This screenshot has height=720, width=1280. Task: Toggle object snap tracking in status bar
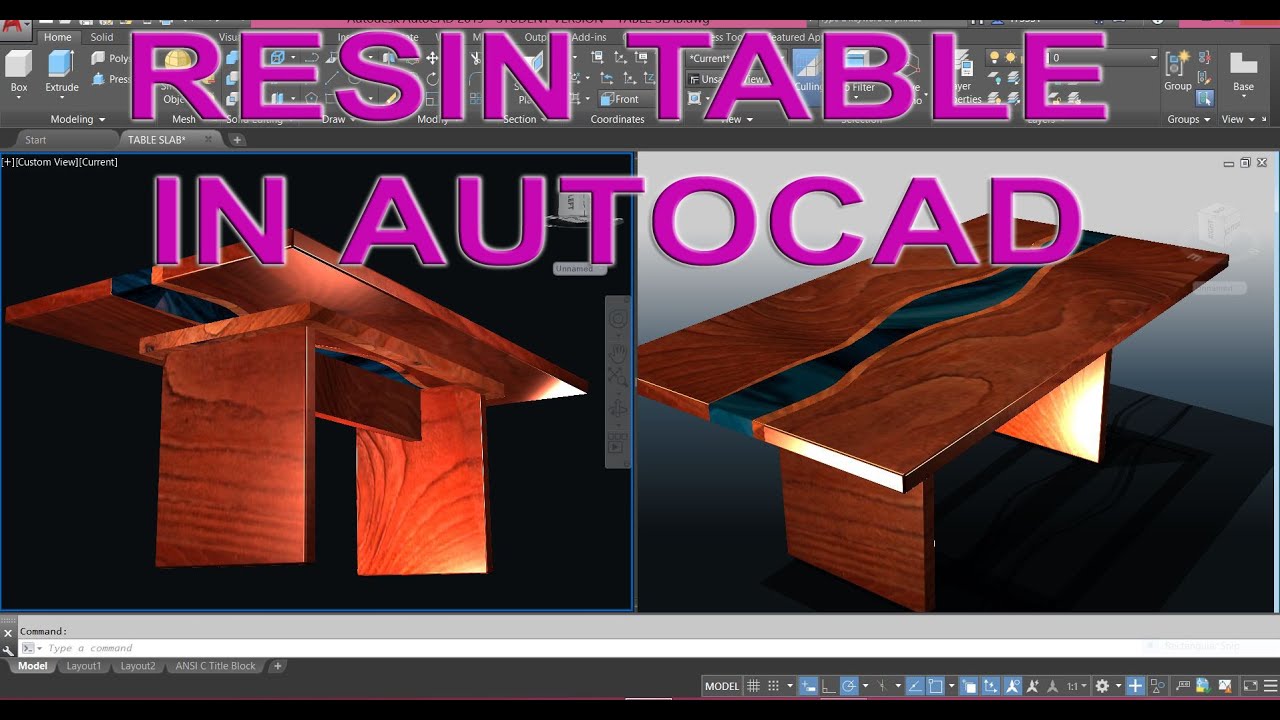[916, 686]
